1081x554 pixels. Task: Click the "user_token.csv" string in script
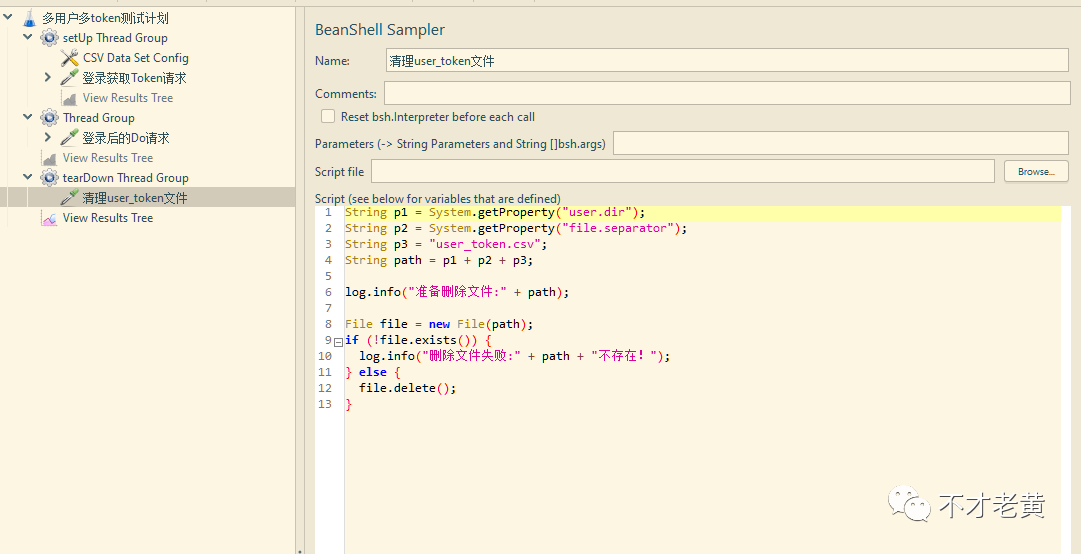click(487, 244)
